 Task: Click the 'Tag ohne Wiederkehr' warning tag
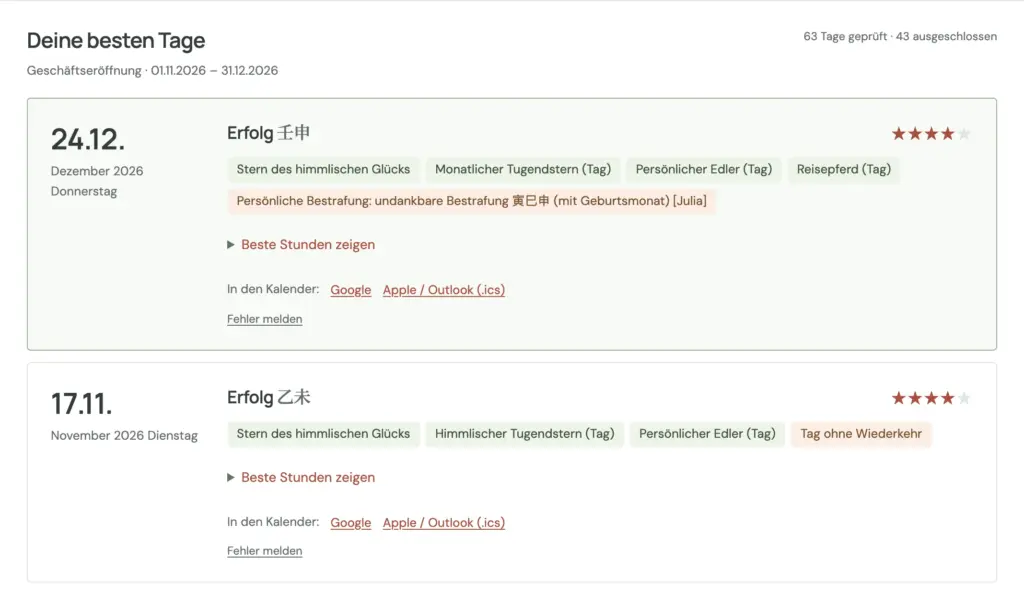(861, 434)
